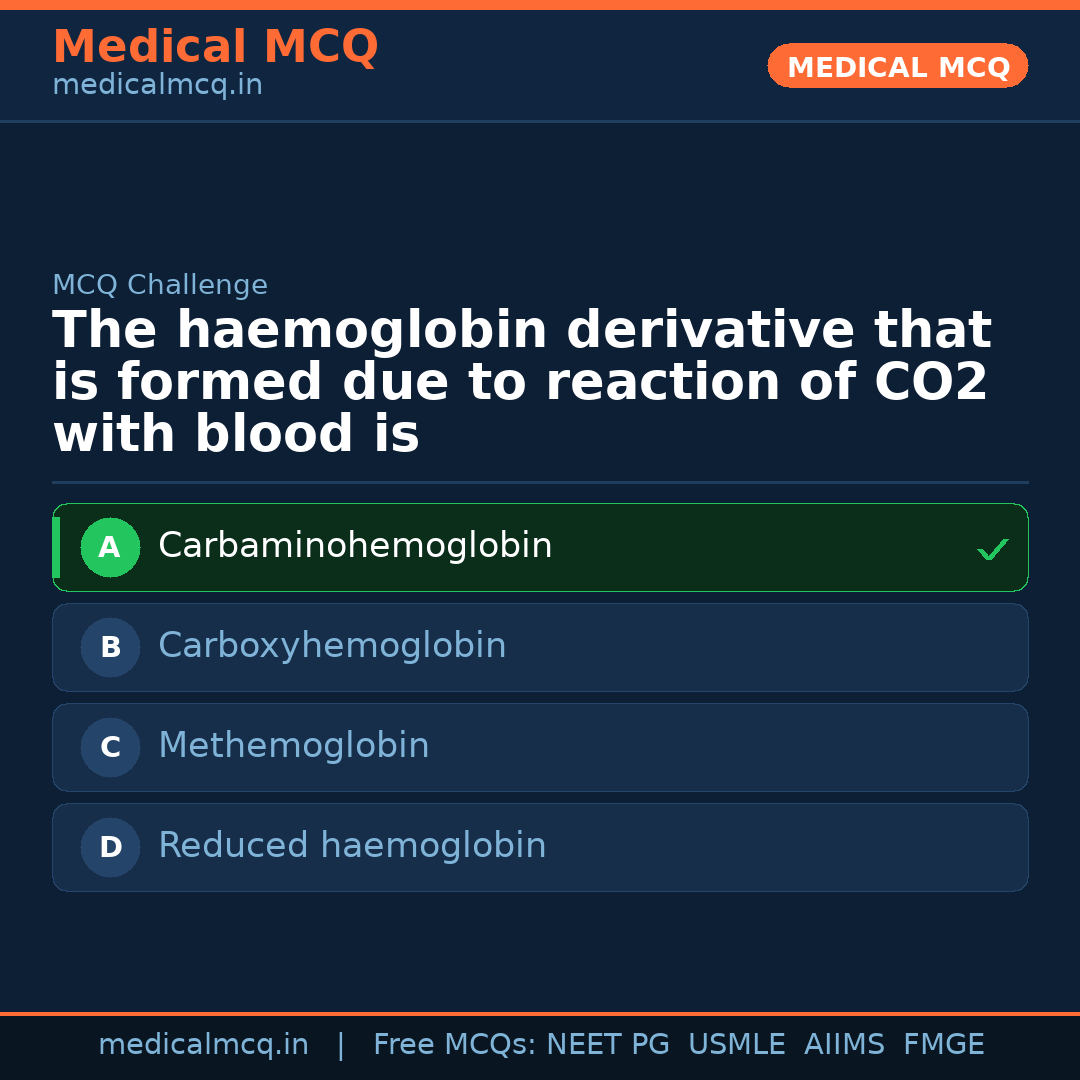Click the orange MEDICAL MCQ badge
Image resolution: width=1080 pixels, height=1080 pixels.
[898, 67]
